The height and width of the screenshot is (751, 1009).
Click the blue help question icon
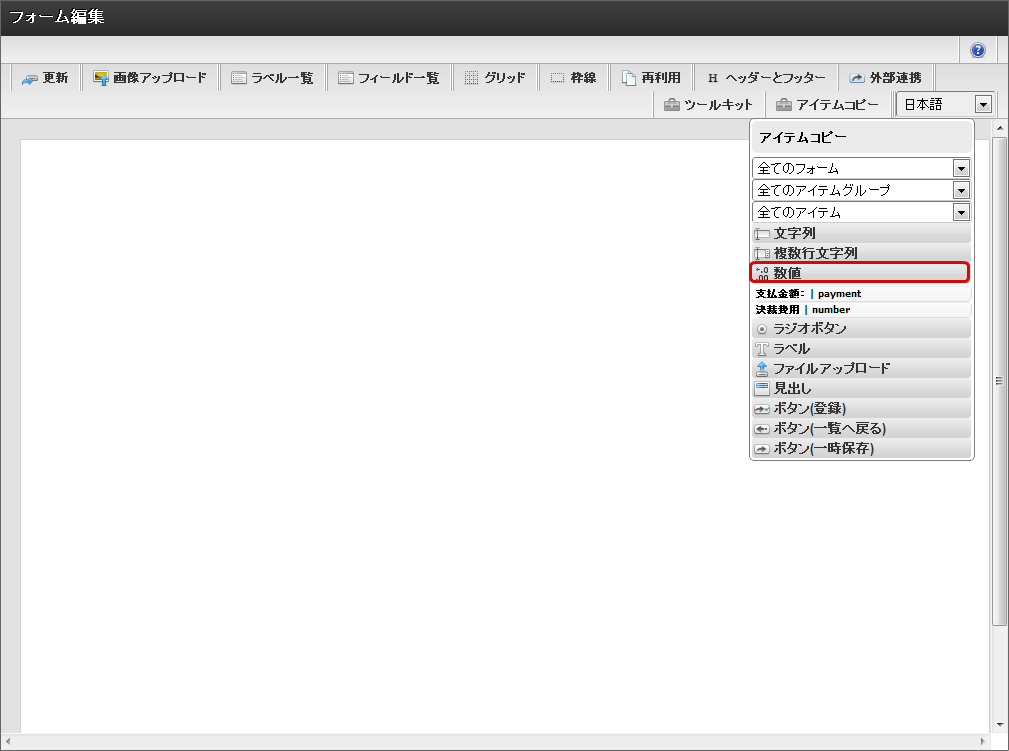pyautogui.click(x=977, y=50)
